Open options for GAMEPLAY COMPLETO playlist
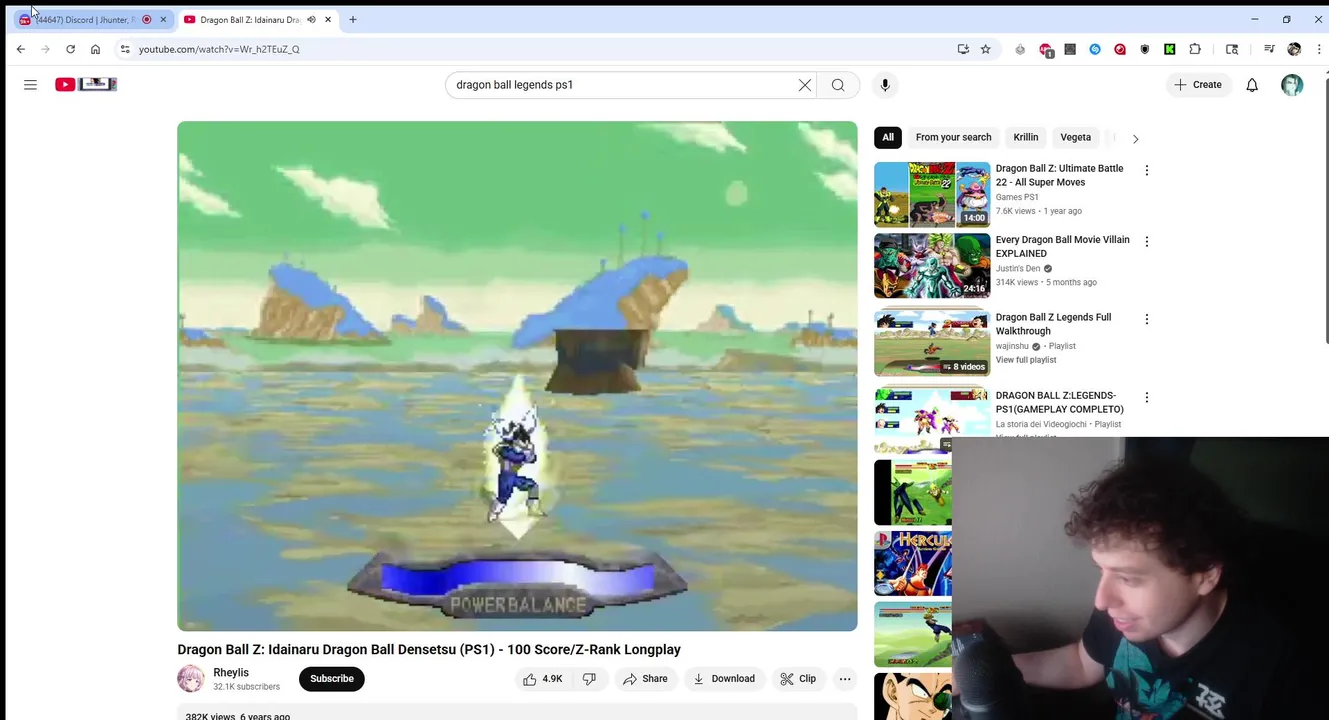 click(x=1147, y=398)
